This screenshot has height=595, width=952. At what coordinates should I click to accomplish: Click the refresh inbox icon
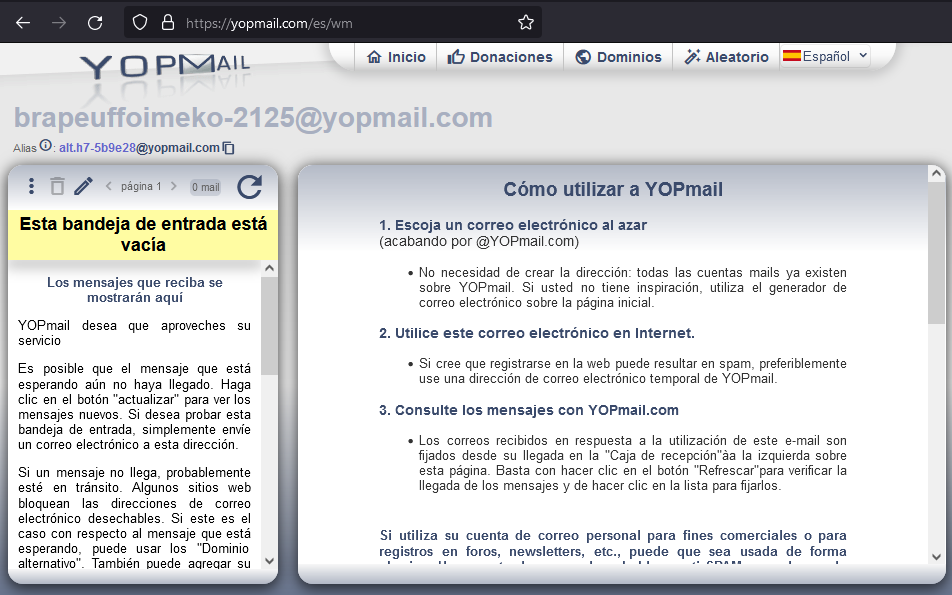pyautogui.click(x=249, y=187)
